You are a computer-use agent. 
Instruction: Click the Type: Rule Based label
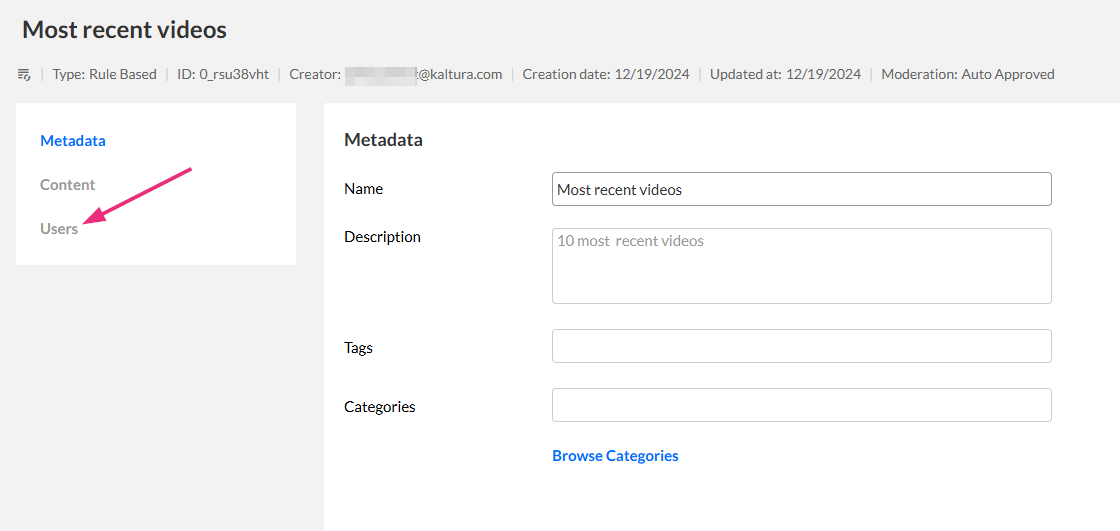(x=104, y=74)
